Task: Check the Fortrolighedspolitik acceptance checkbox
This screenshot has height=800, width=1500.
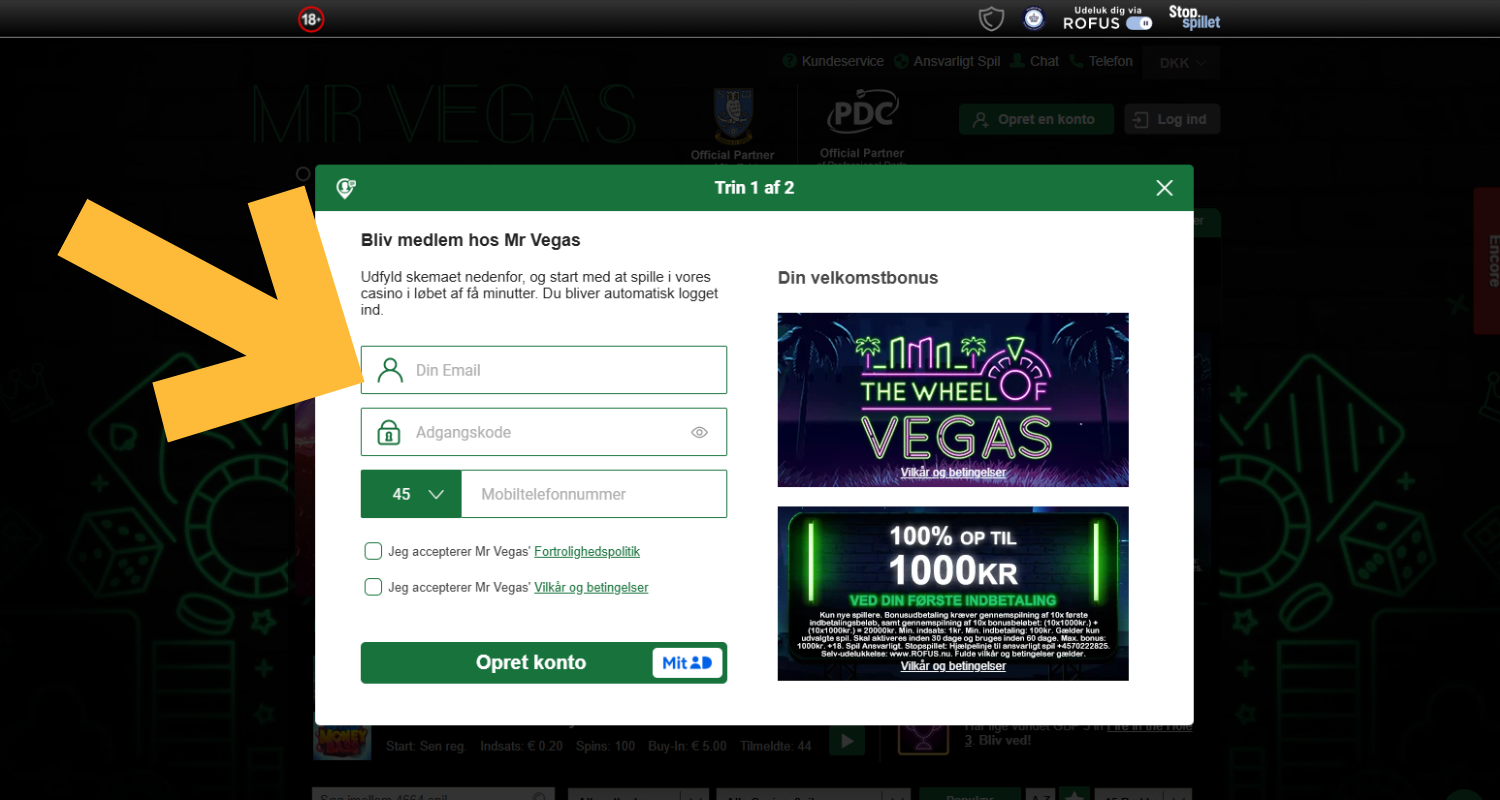Action: point(373,551)
